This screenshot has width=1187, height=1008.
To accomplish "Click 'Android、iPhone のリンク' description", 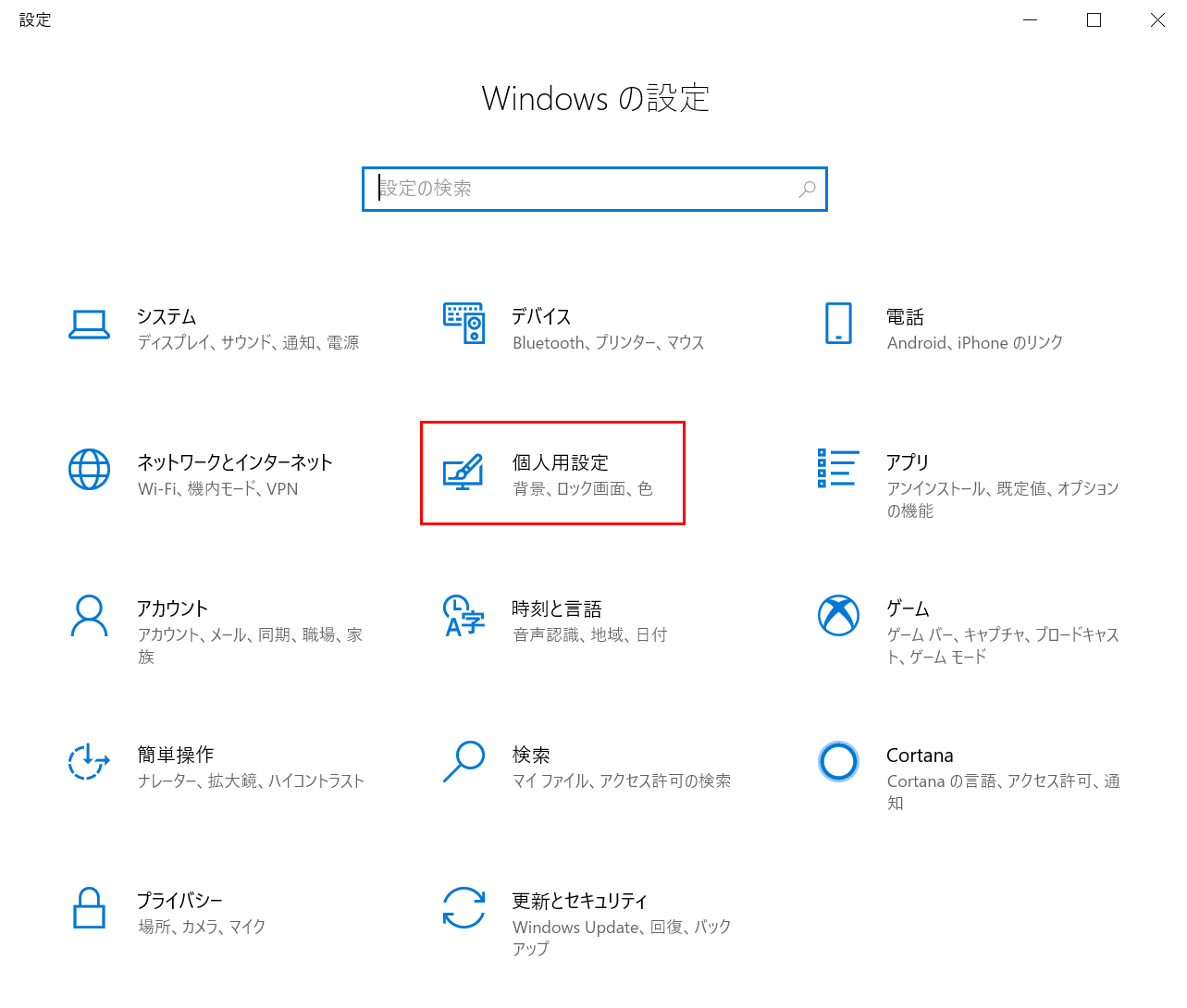I will click(975, 342).
